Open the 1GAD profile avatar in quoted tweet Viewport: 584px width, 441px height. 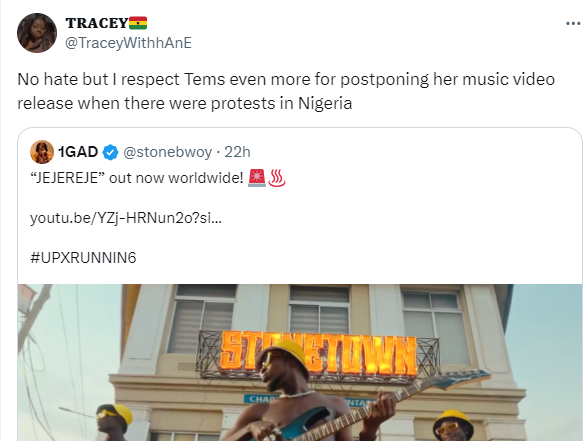tap(42, 152)
